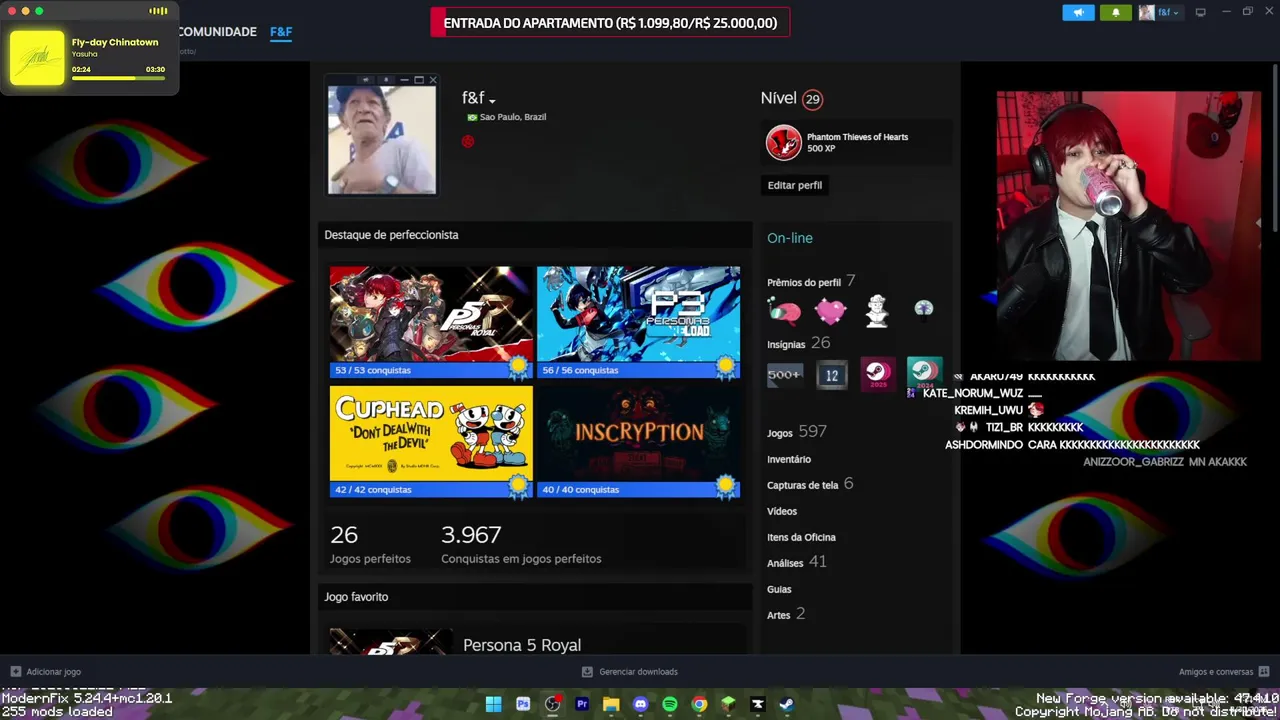Image resolution: width=1280 pixels, height=720 pixels.
Task: Open the Windows Start button
Action: (x=493, y=704)
